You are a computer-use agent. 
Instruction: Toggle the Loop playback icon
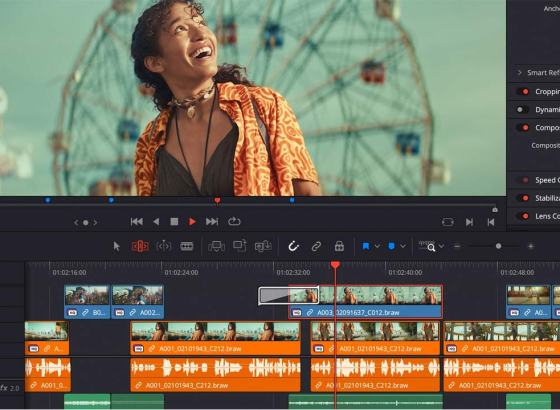(234, 221)
